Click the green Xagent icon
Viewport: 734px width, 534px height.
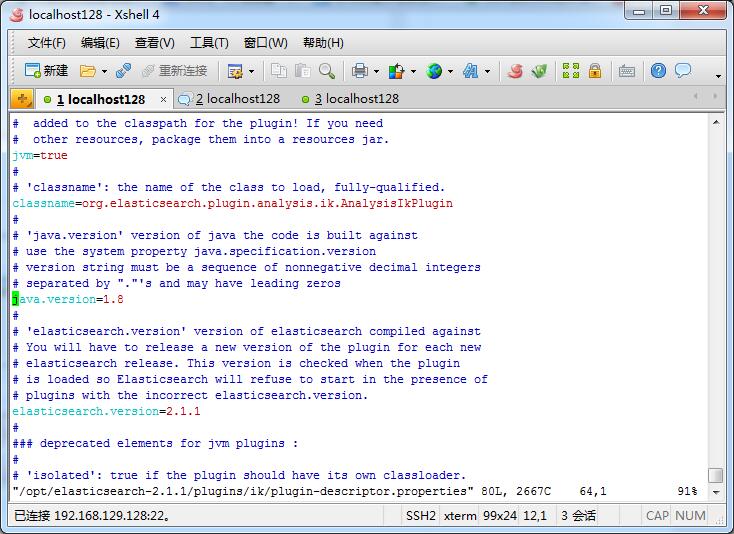coord(539,71)
